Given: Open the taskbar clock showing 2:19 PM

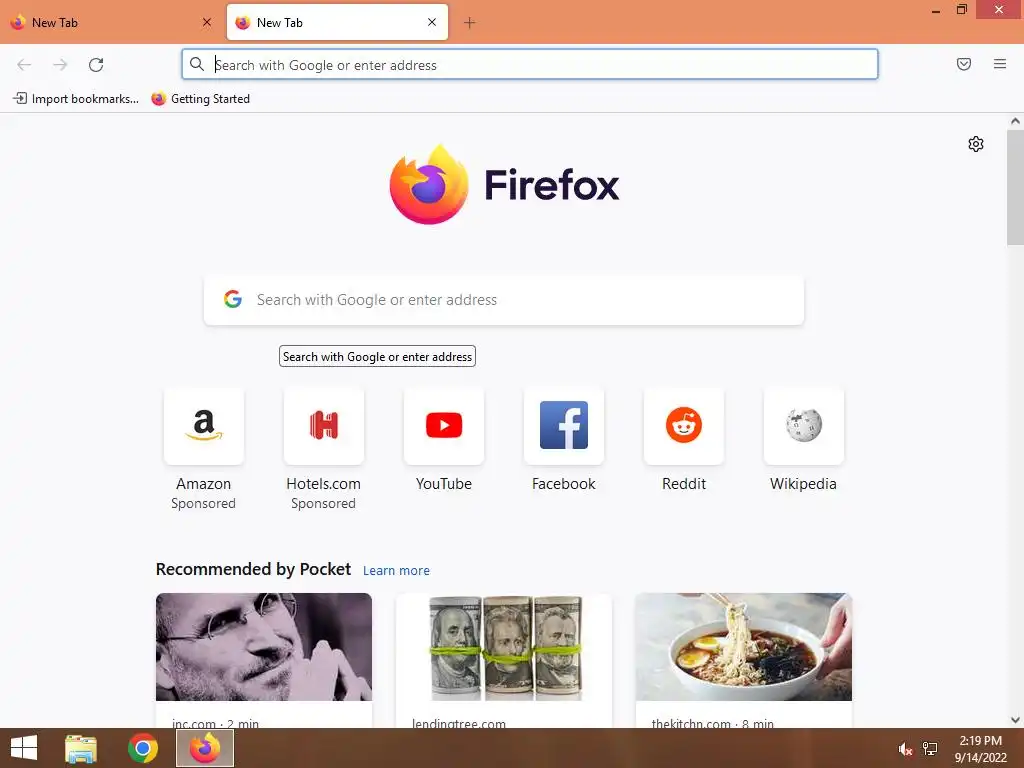Looking at the screenshot, I should 980,749.
